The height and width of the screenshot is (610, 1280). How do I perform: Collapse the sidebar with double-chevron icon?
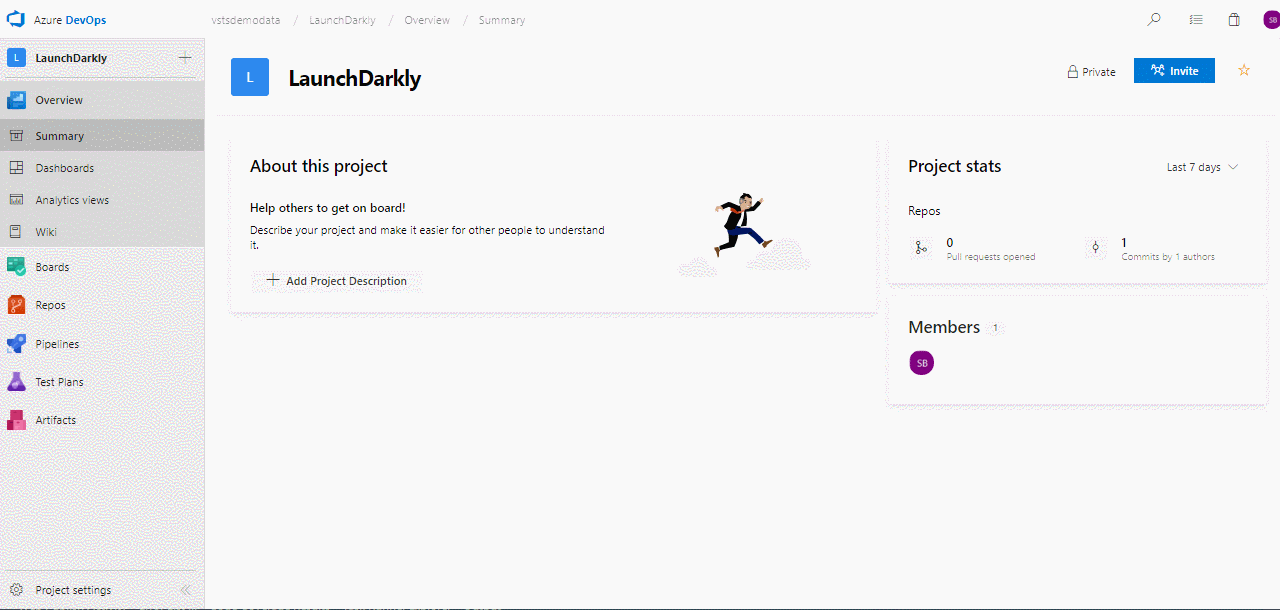[185, 590]
